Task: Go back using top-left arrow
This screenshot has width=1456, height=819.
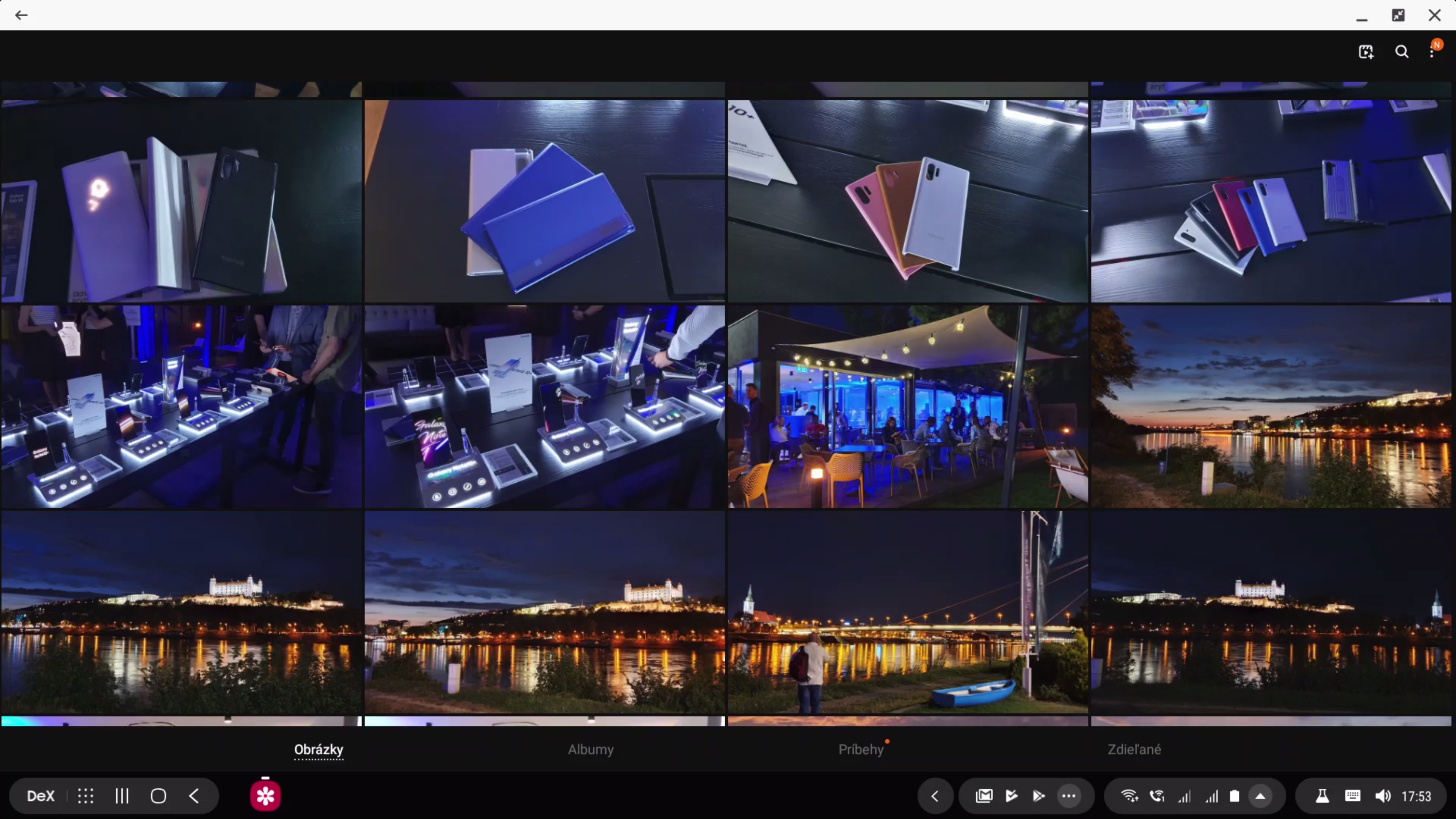Action: click(22, 15)
